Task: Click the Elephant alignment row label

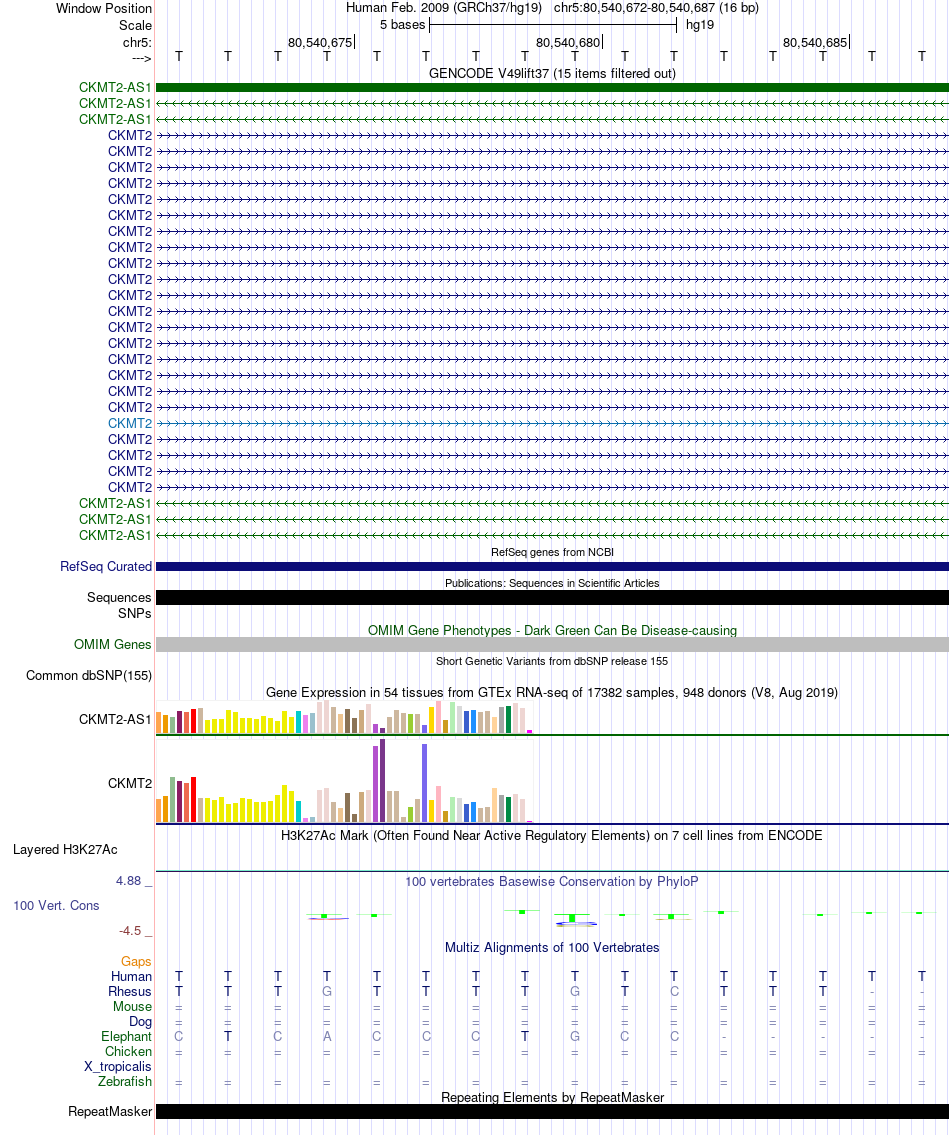Action: [x=127, y=1037]
